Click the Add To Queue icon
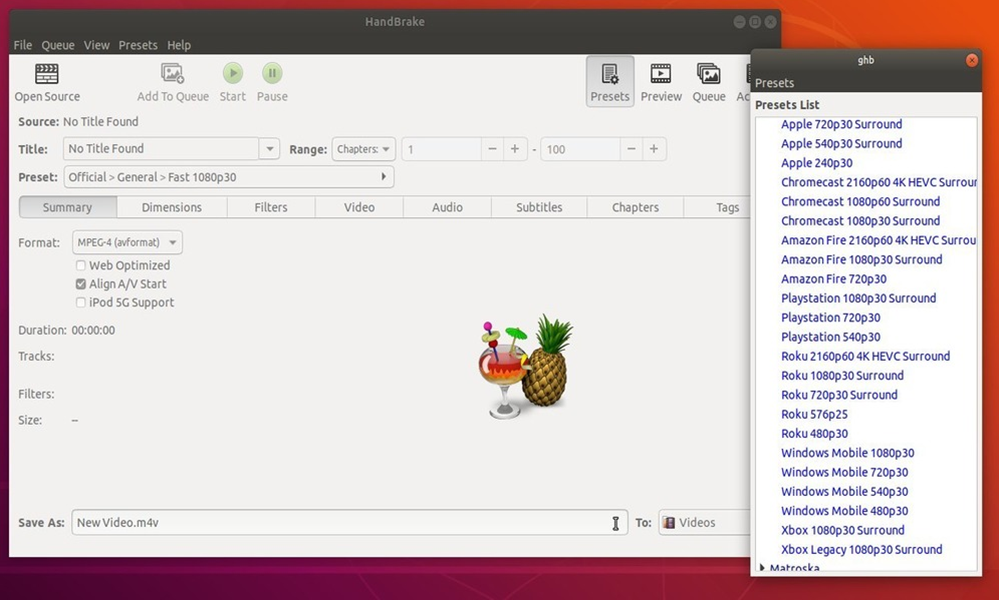 coord(172,74)
